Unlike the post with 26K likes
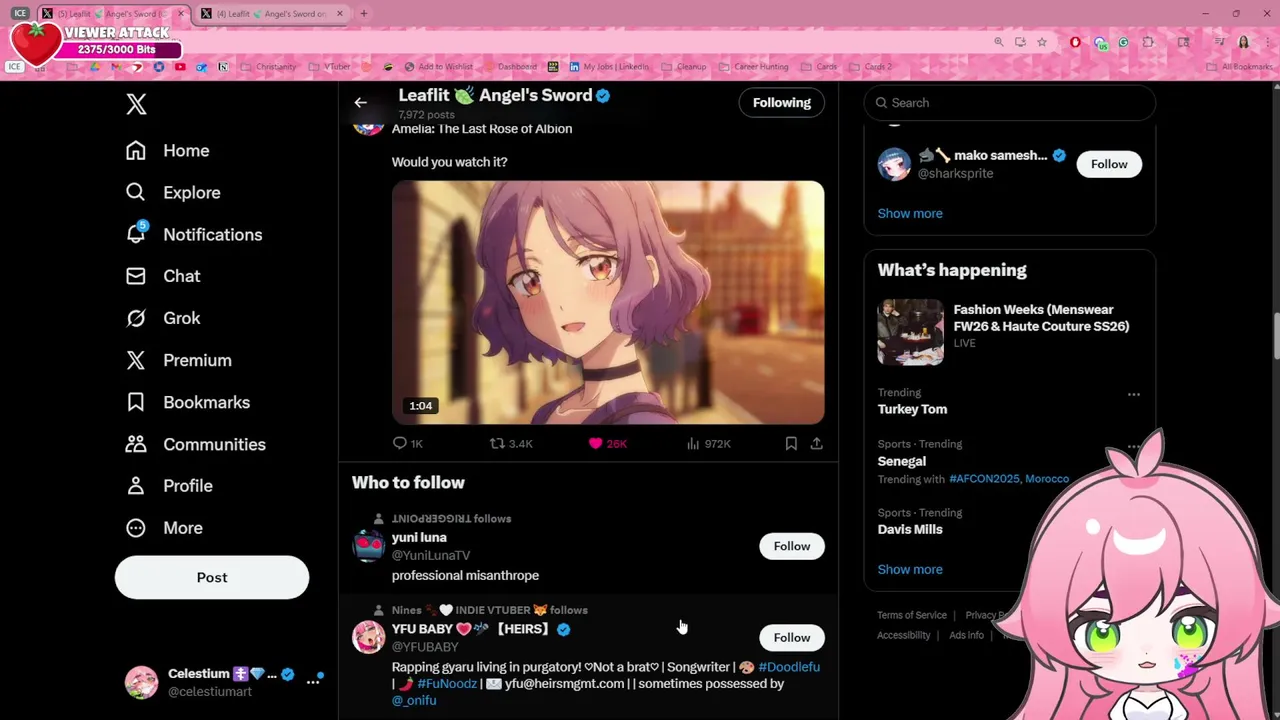 [x=607, y=443]
